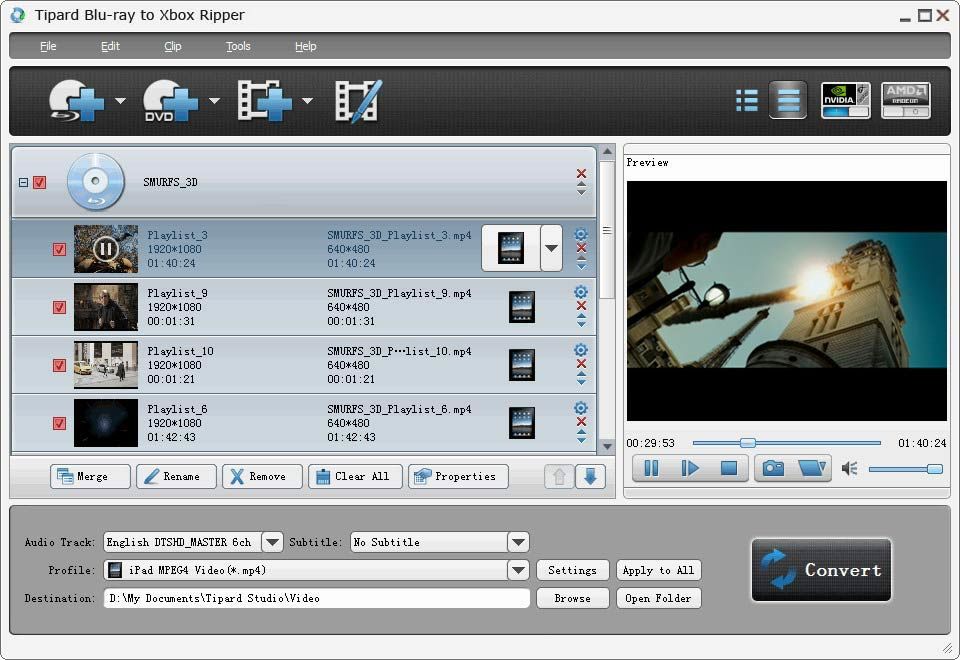
Task: Click the Destination path field
Action: coord(317,598)
